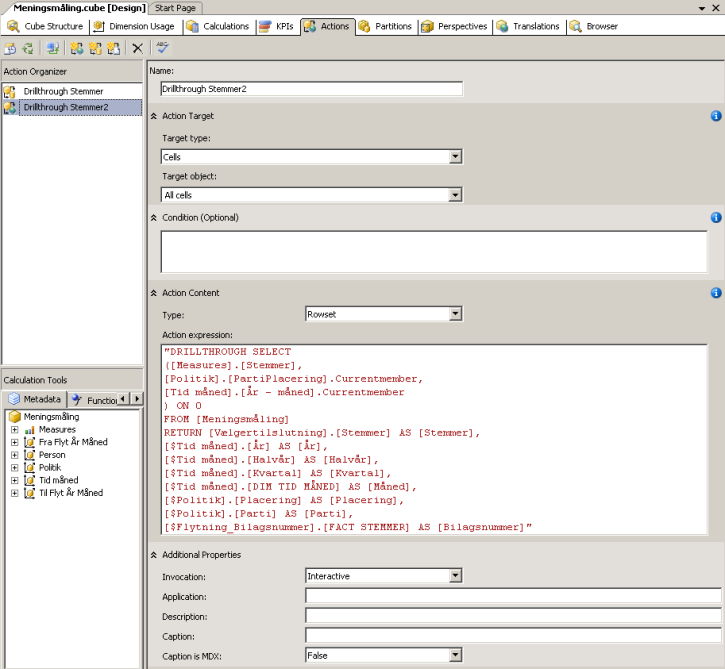Click the Caption input field

[513, 636]
